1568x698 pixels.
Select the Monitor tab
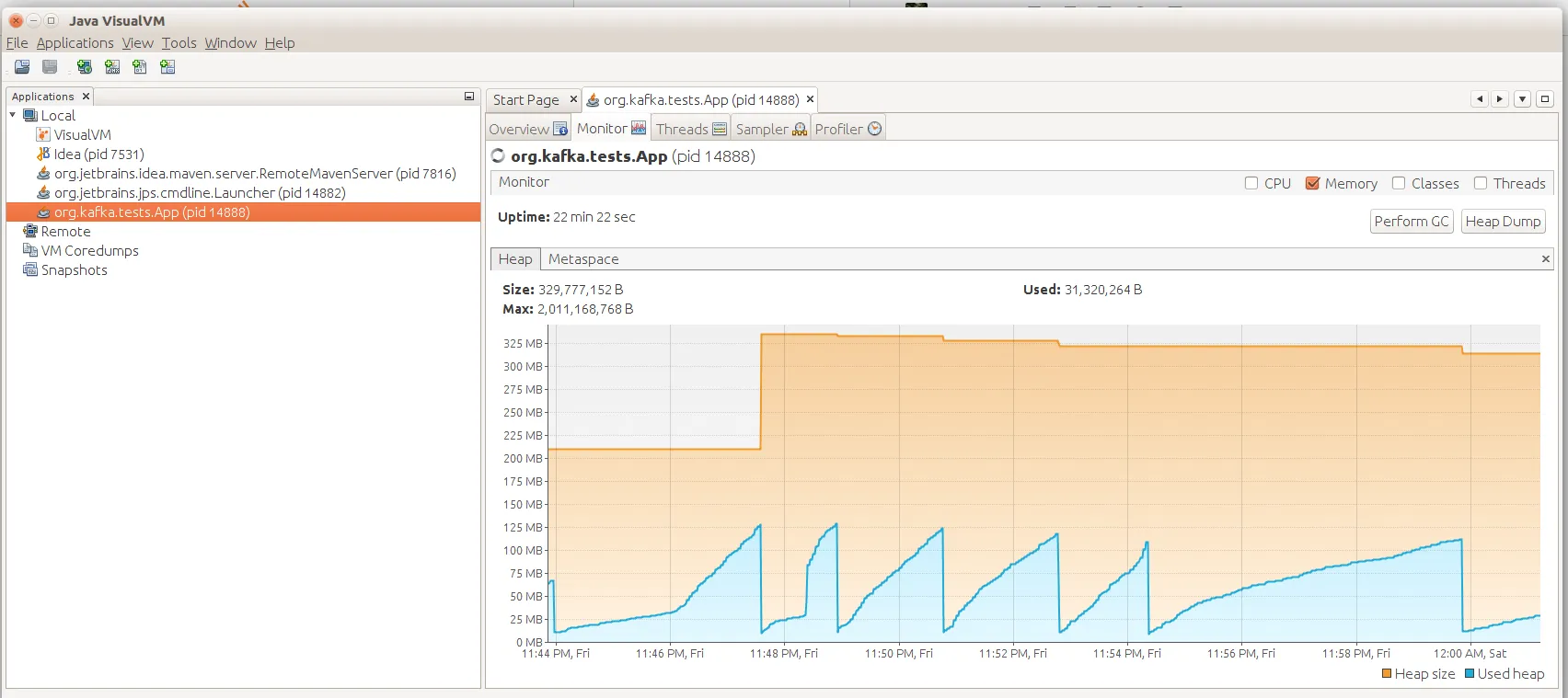pyautogui.click(x=611, y=129)
